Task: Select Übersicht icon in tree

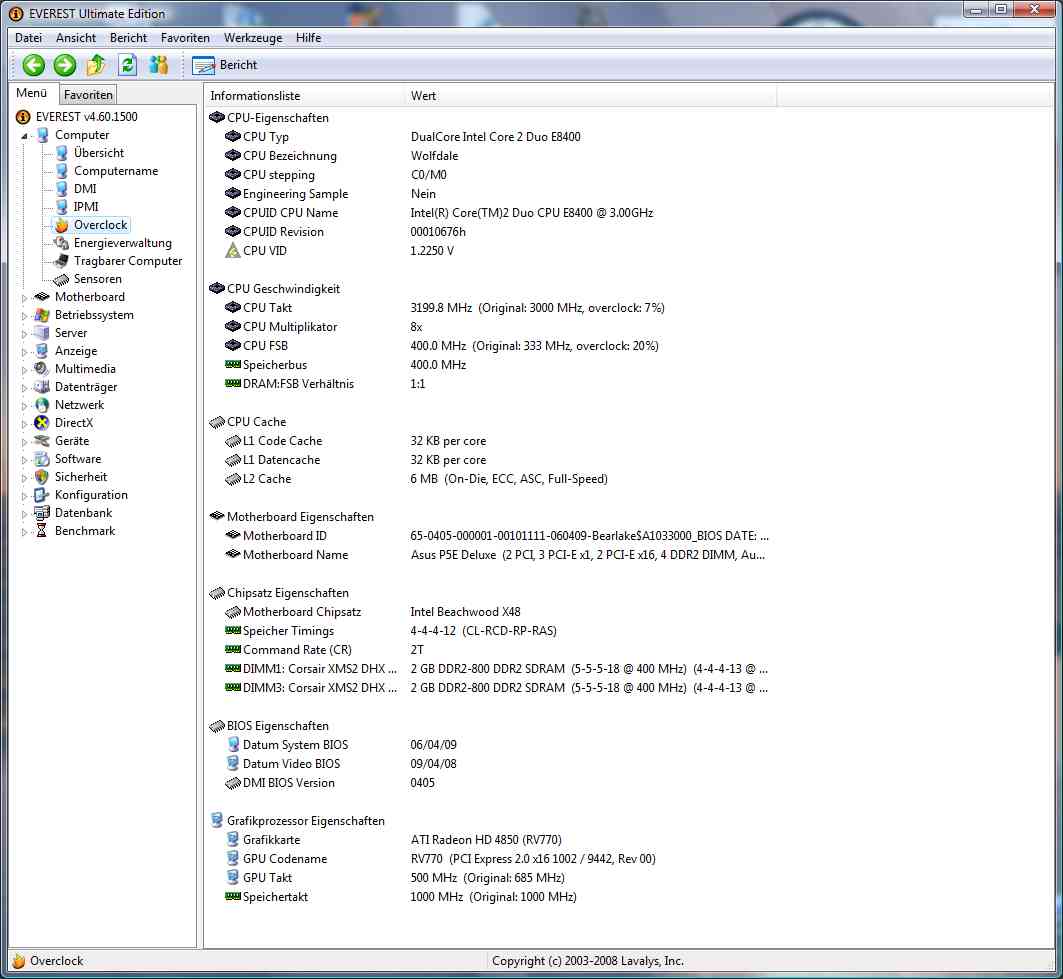Action: (x=62, y=153)
